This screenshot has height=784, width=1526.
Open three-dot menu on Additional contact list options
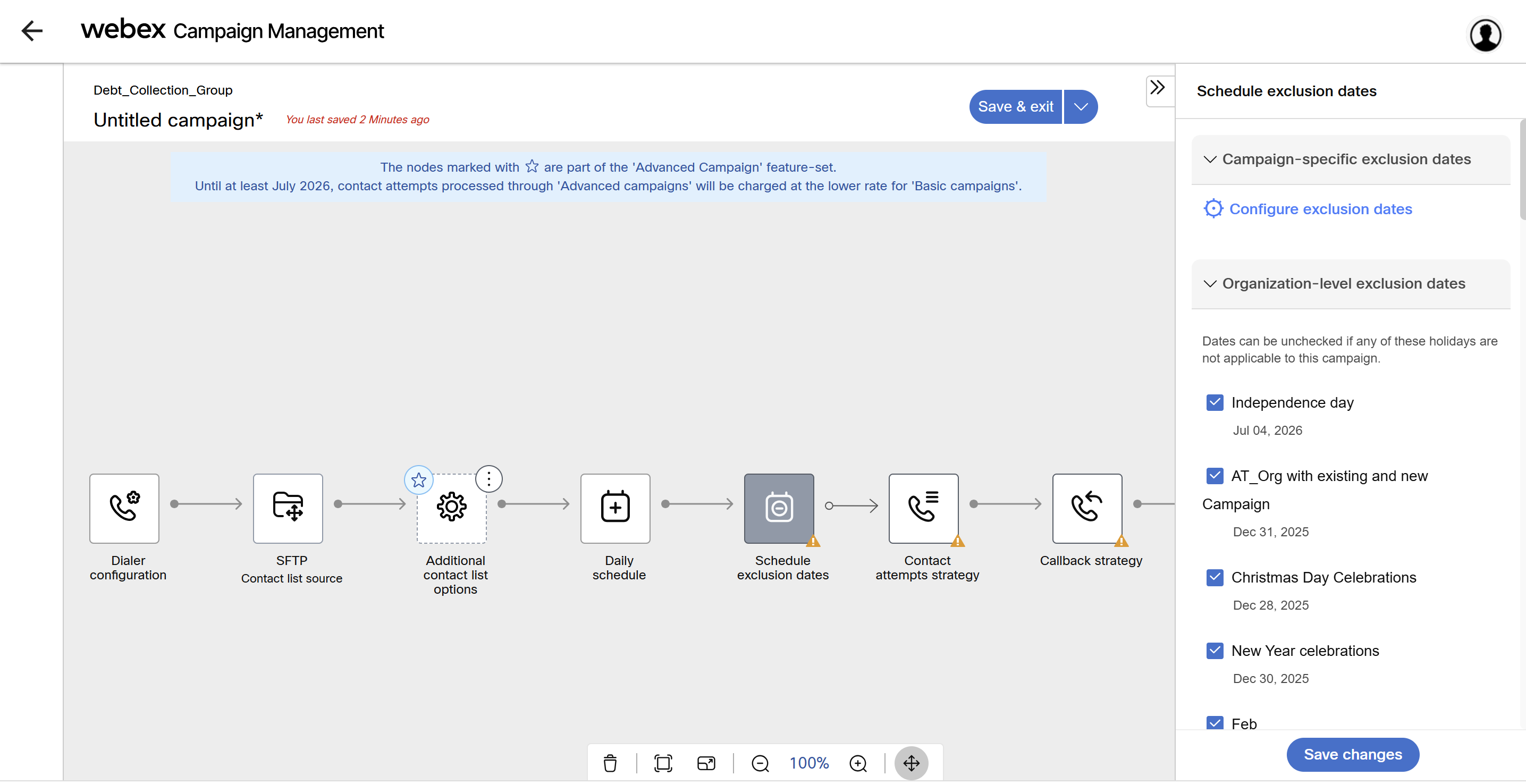488,479
